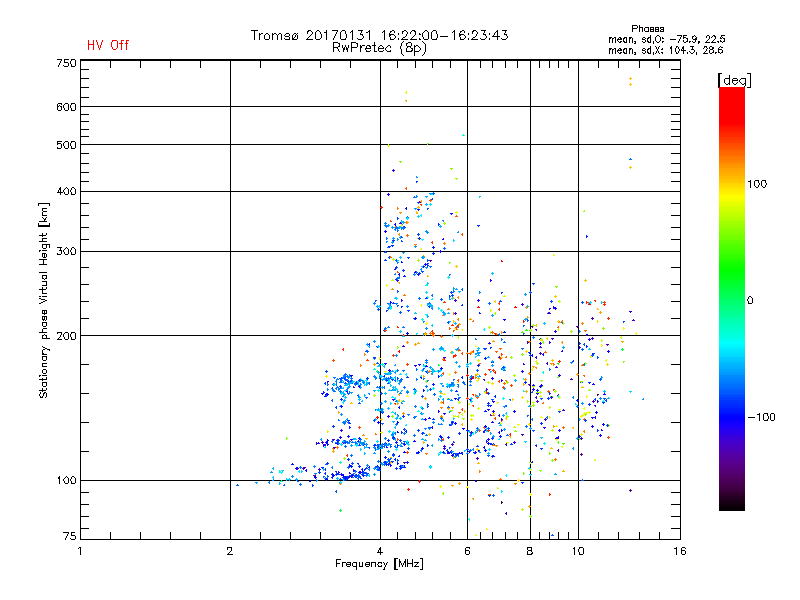Click the colorbar tick label "0"
The height and width of the screenshot is (600, 800).
tap(750, 301)
